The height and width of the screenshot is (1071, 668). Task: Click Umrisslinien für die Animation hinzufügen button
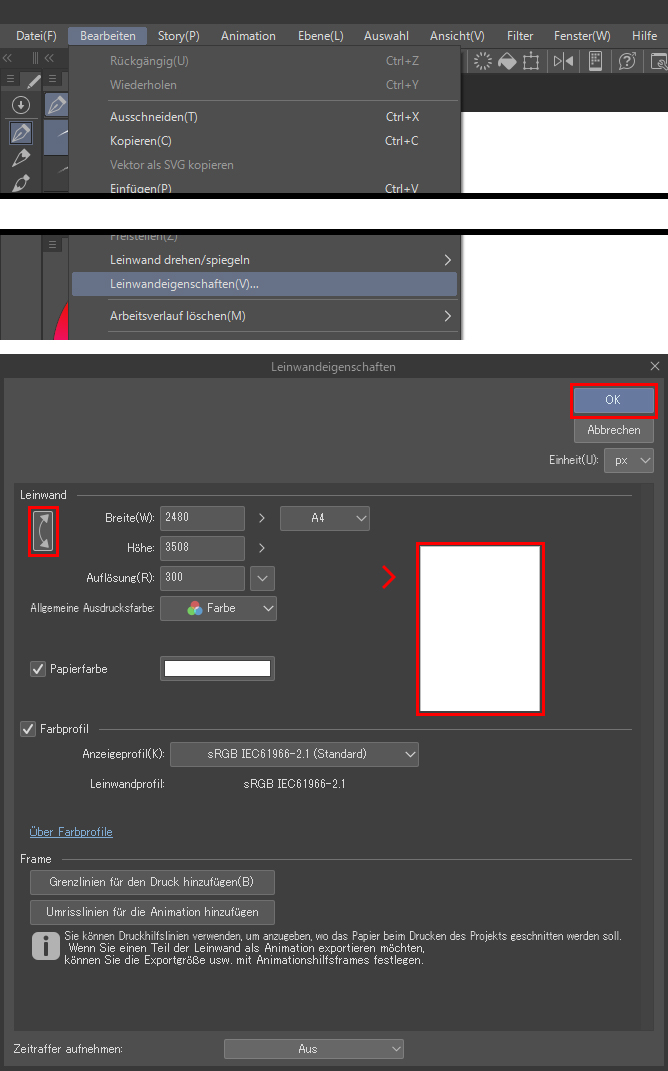point(152,912)
